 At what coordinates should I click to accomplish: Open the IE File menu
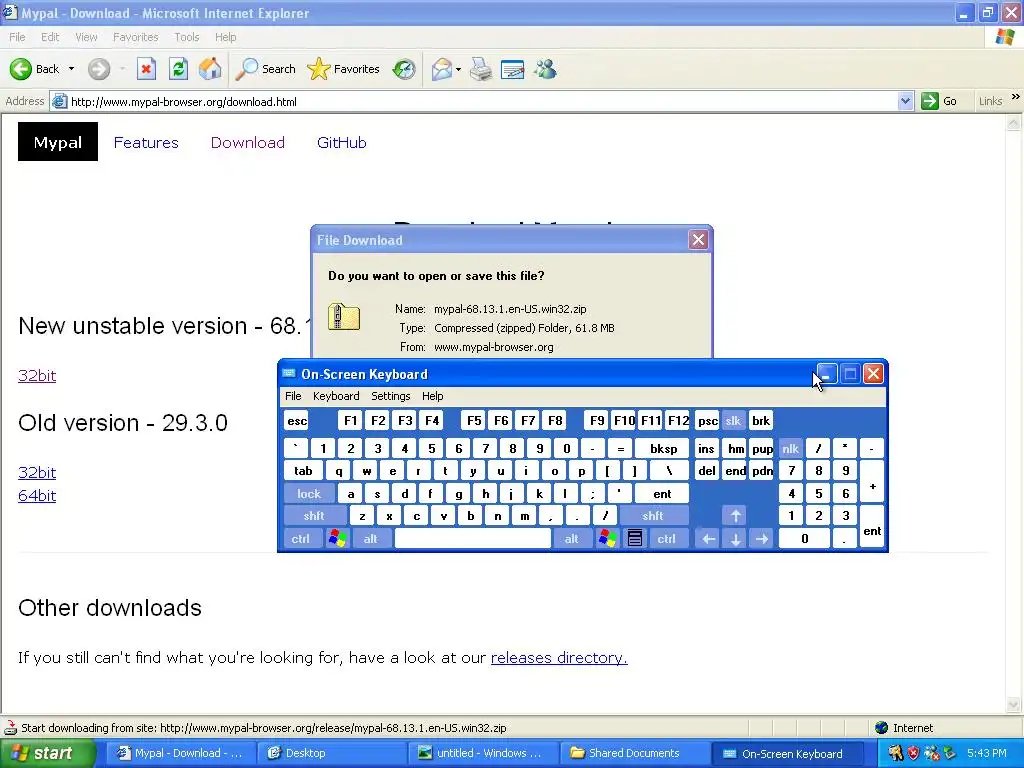tap(17, 37)
